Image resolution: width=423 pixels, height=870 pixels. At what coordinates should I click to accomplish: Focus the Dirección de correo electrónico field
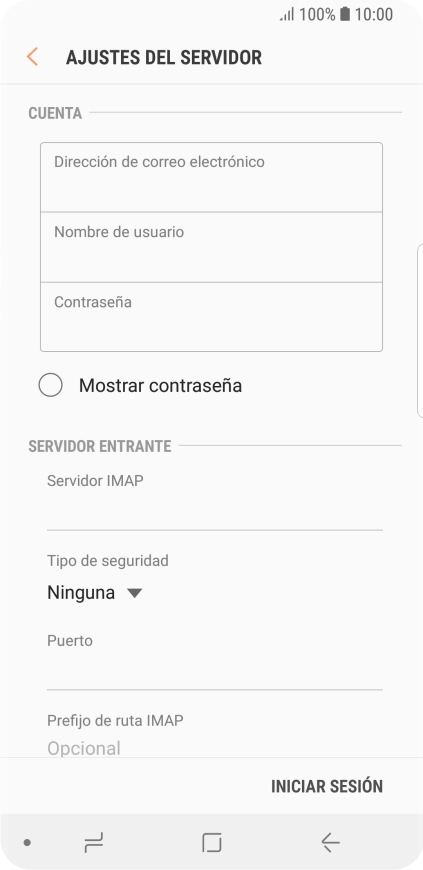pyautogui.click(x=212, y=177)
